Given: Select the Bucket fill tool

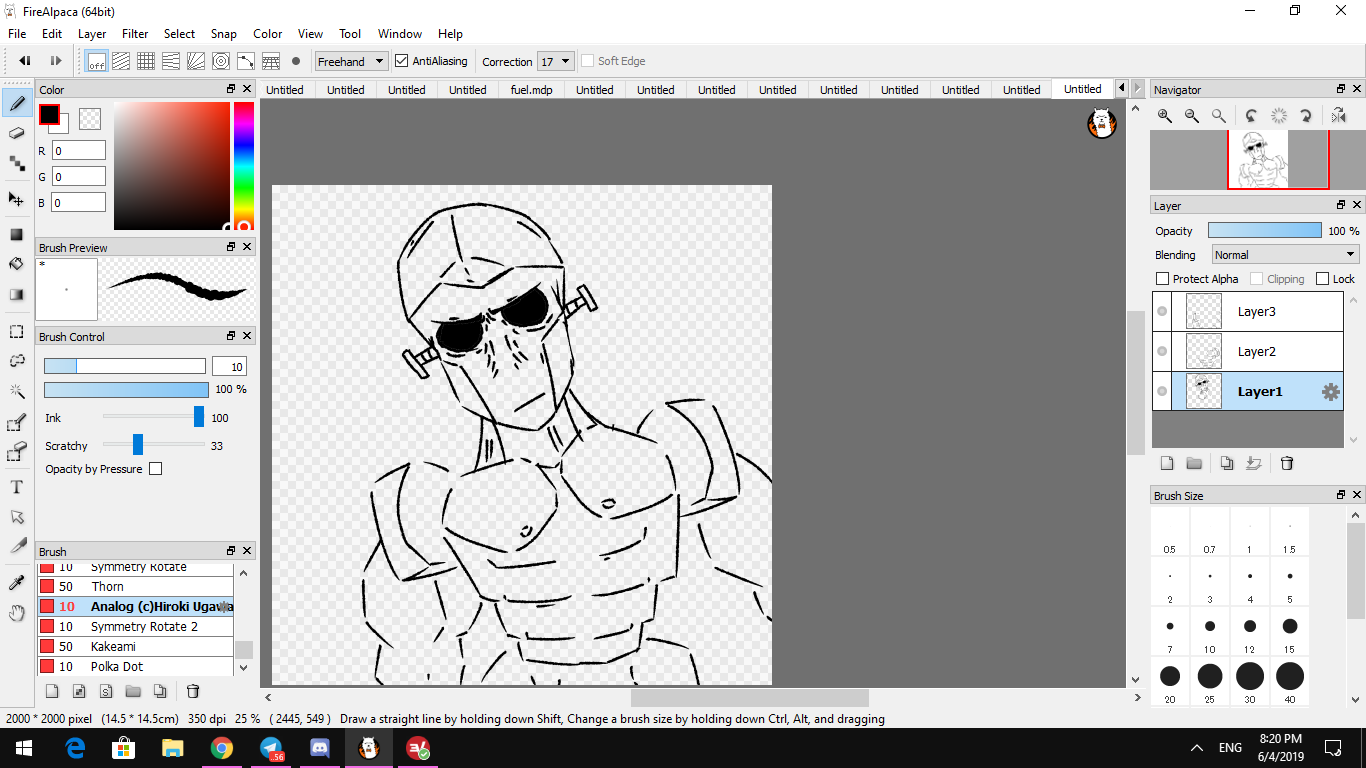Looking at the screenshot, I should coord(16,264).
